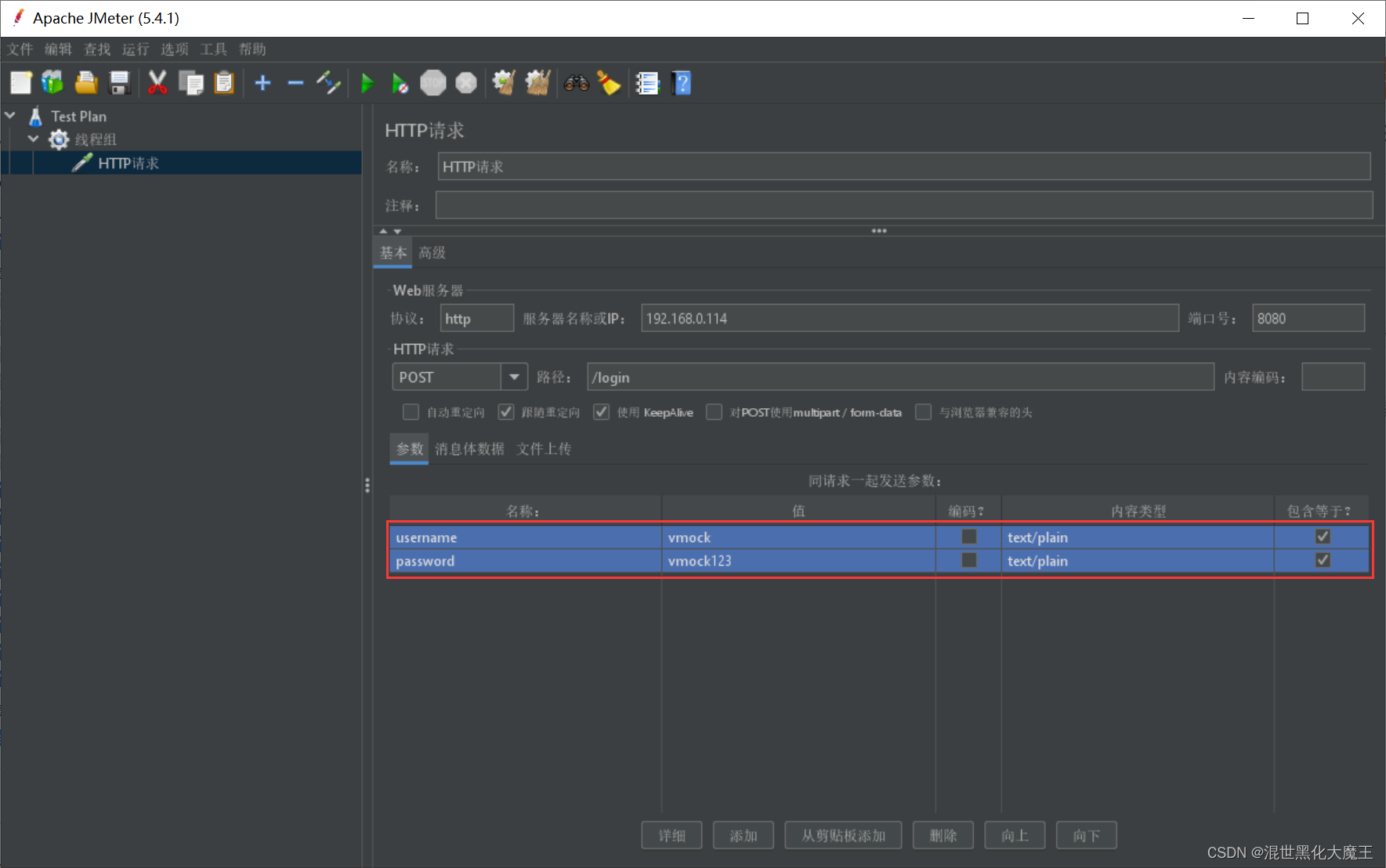Toggle 编码 checkbox in password row
Viewport: 1386px width, 868px height.
pos(969,560)
